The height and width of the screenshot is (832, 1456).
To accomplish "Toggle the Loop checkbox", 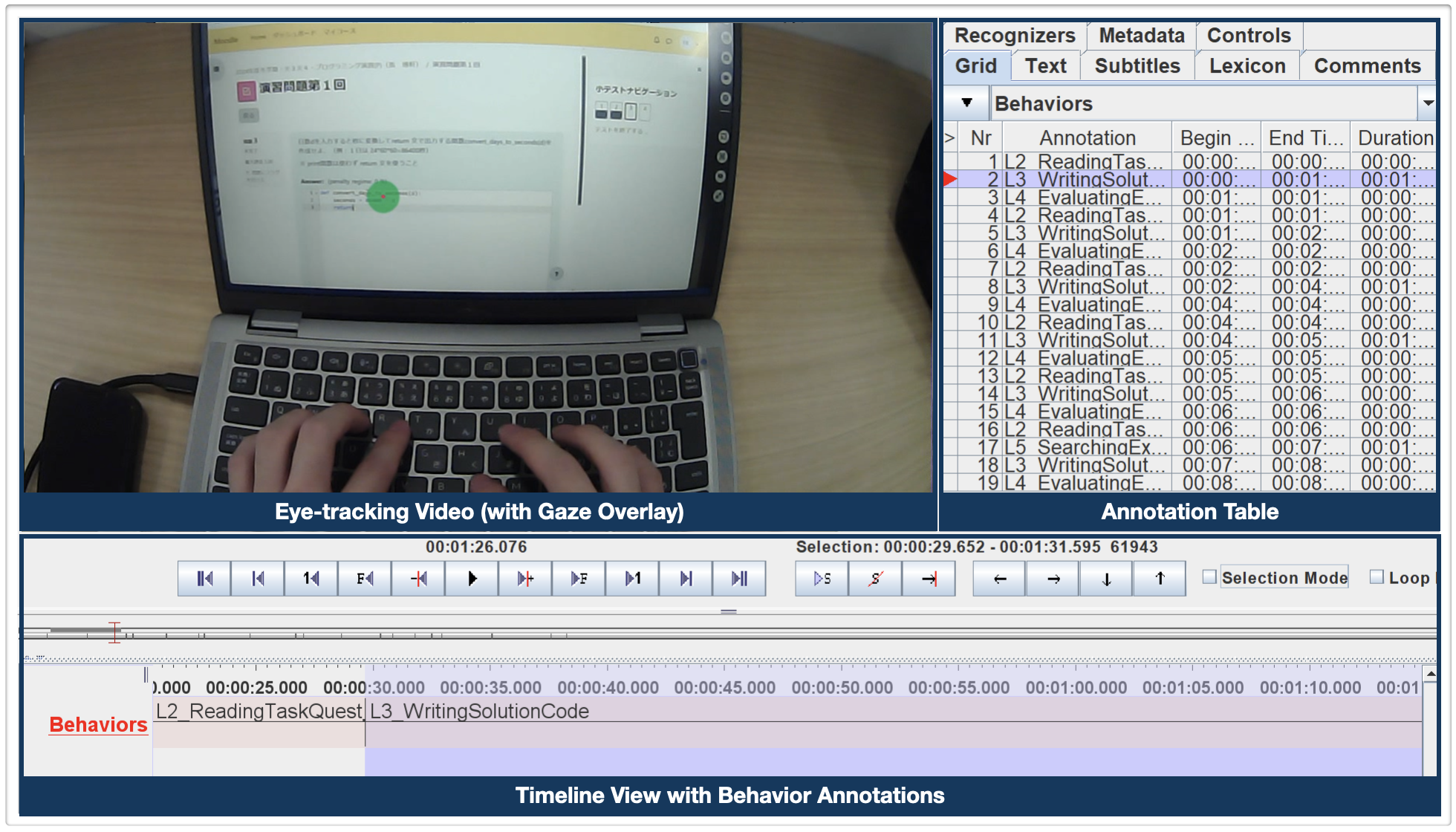I will 1377,577.
